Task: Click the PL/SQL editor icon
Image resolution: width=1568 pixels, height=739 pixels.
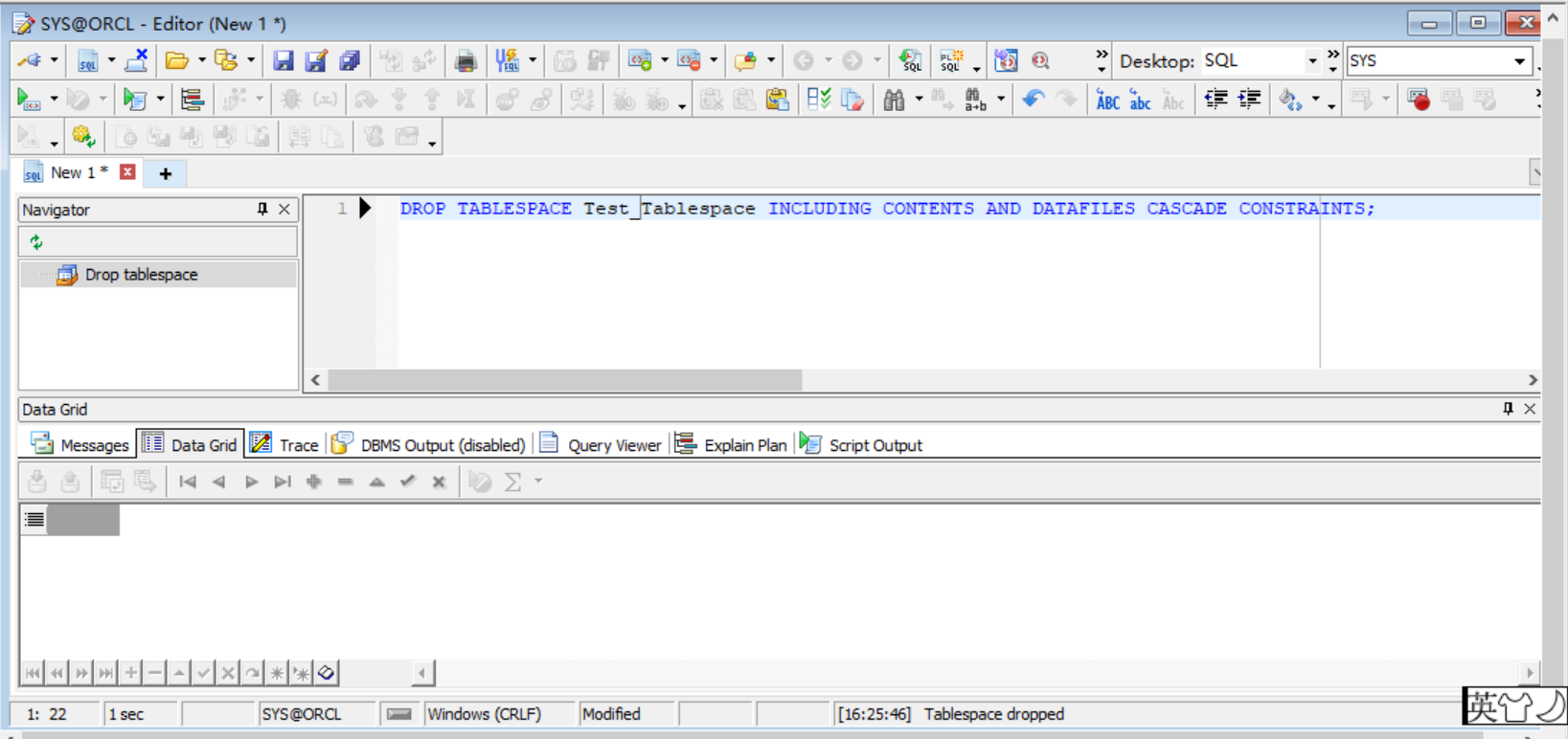Action: (951, 60)
